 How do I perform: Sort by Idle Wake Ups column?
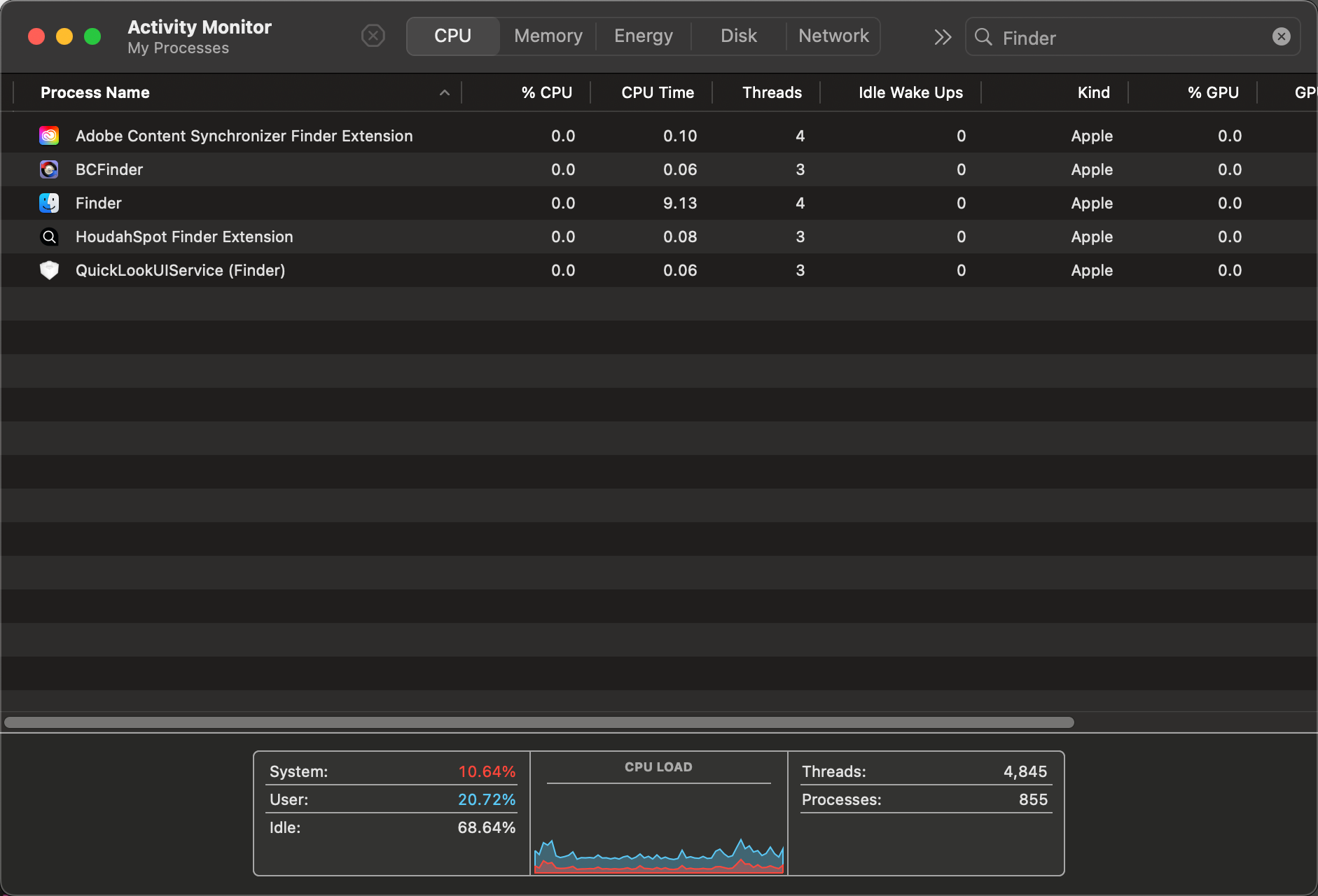pos(910,92)
